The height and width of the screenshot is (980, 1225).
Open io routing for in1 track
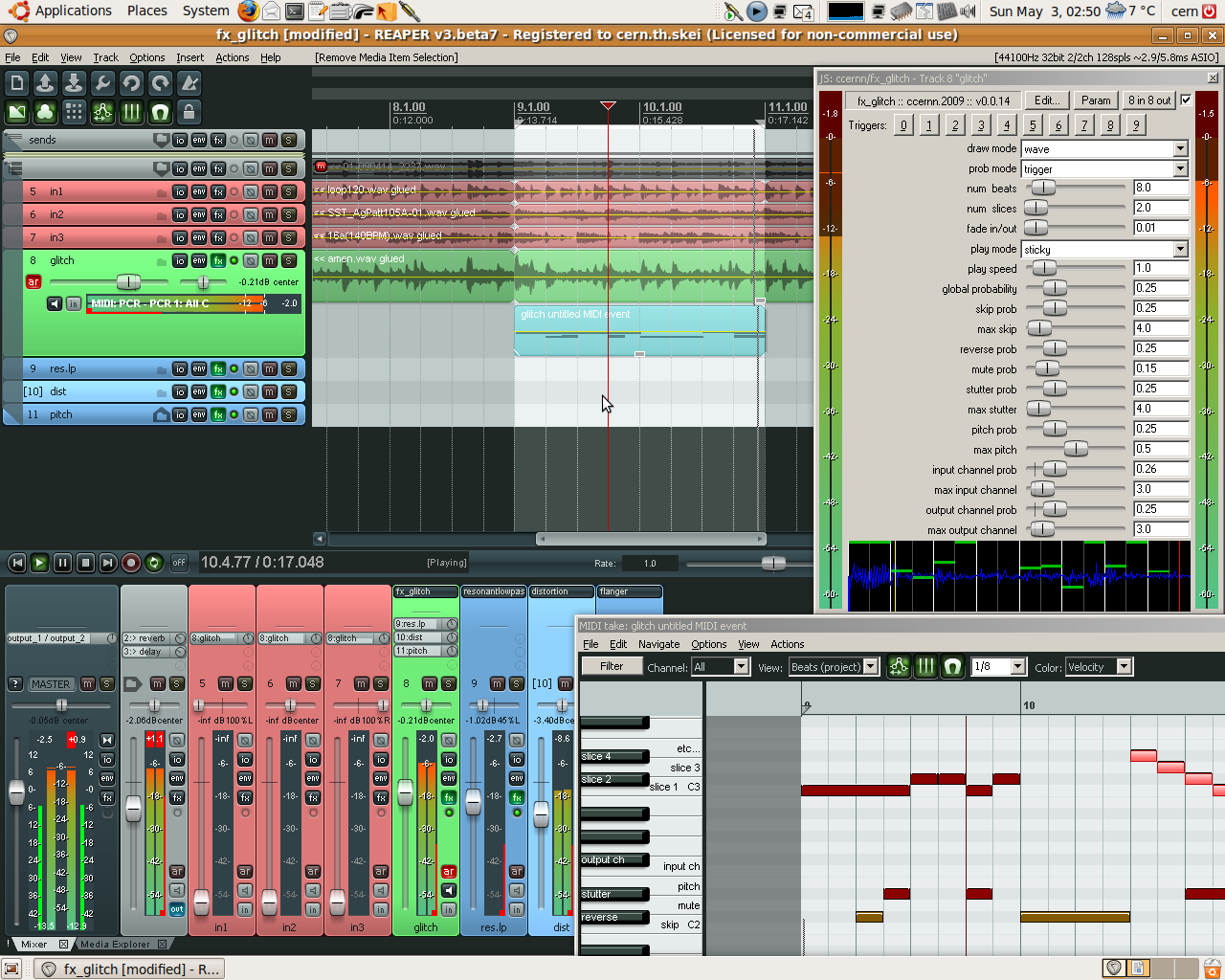[x=179, y=191]
